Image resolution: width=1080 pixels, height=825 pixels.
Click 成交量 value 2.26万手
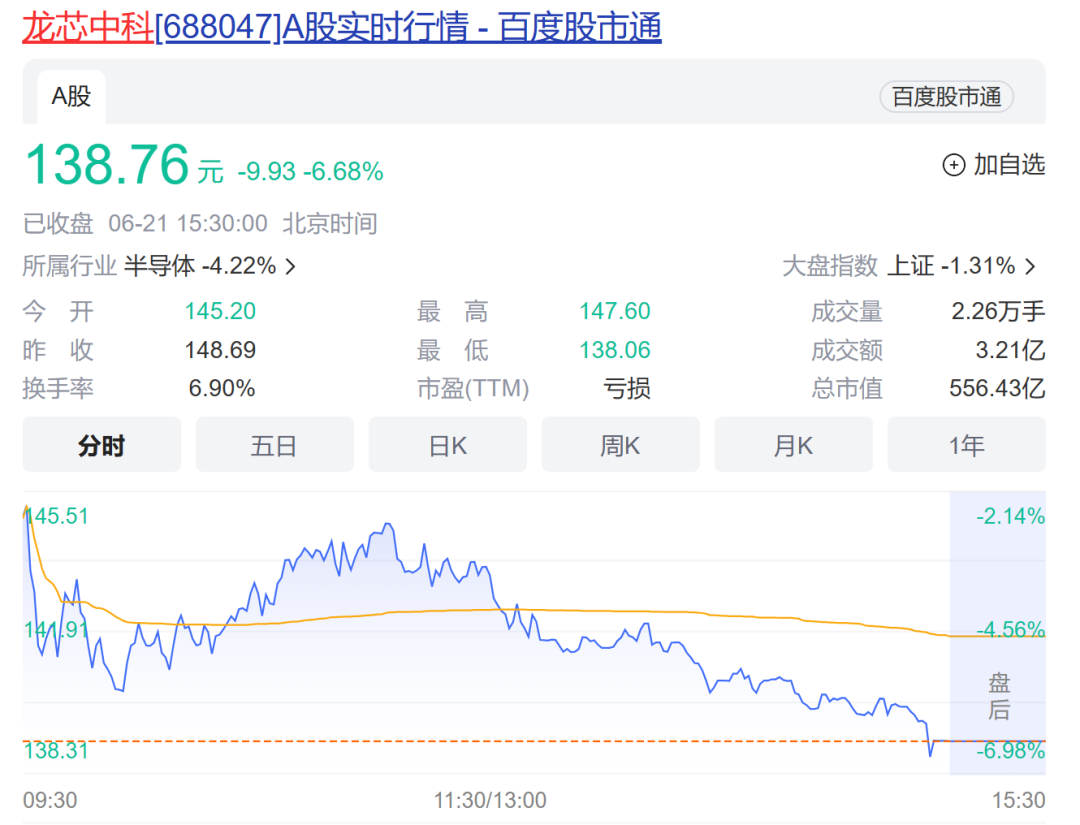point(998,311)
